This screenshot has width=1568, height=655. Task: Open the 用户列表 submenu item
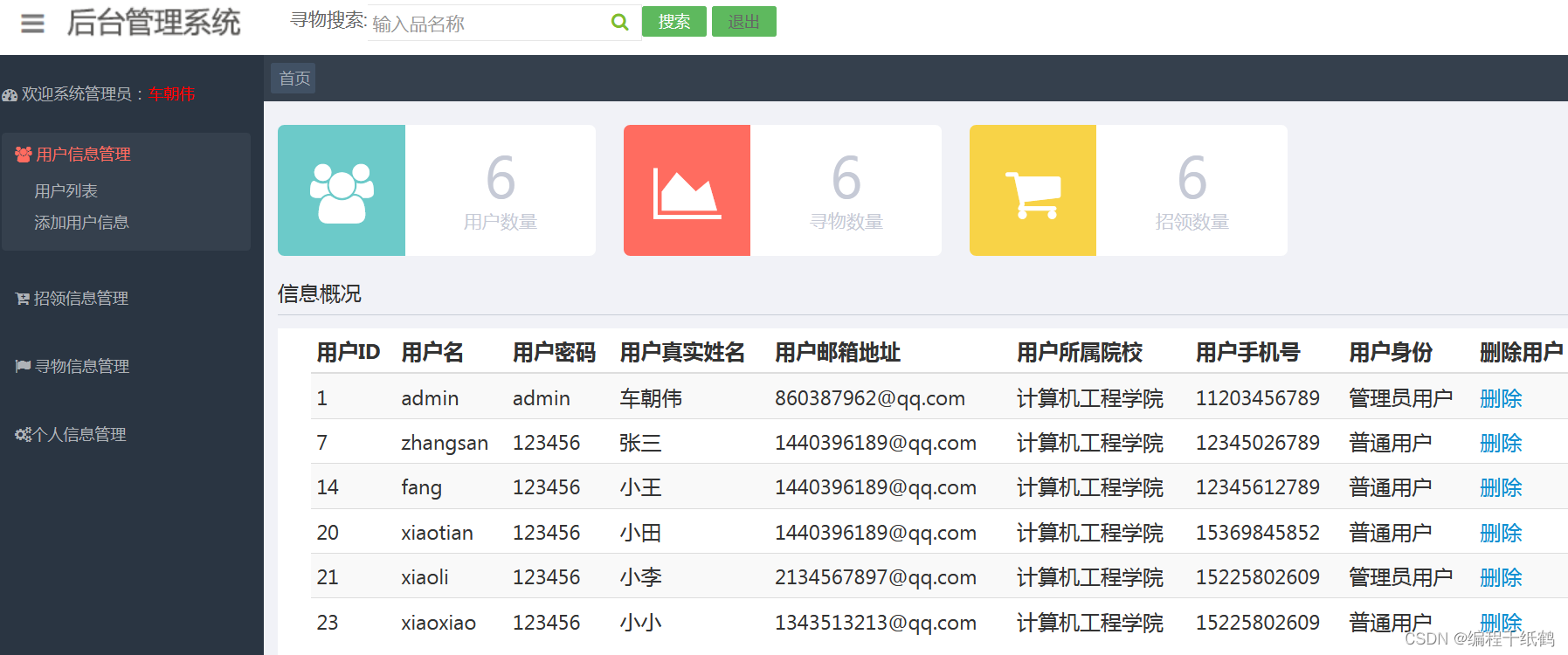pos(66,190)
